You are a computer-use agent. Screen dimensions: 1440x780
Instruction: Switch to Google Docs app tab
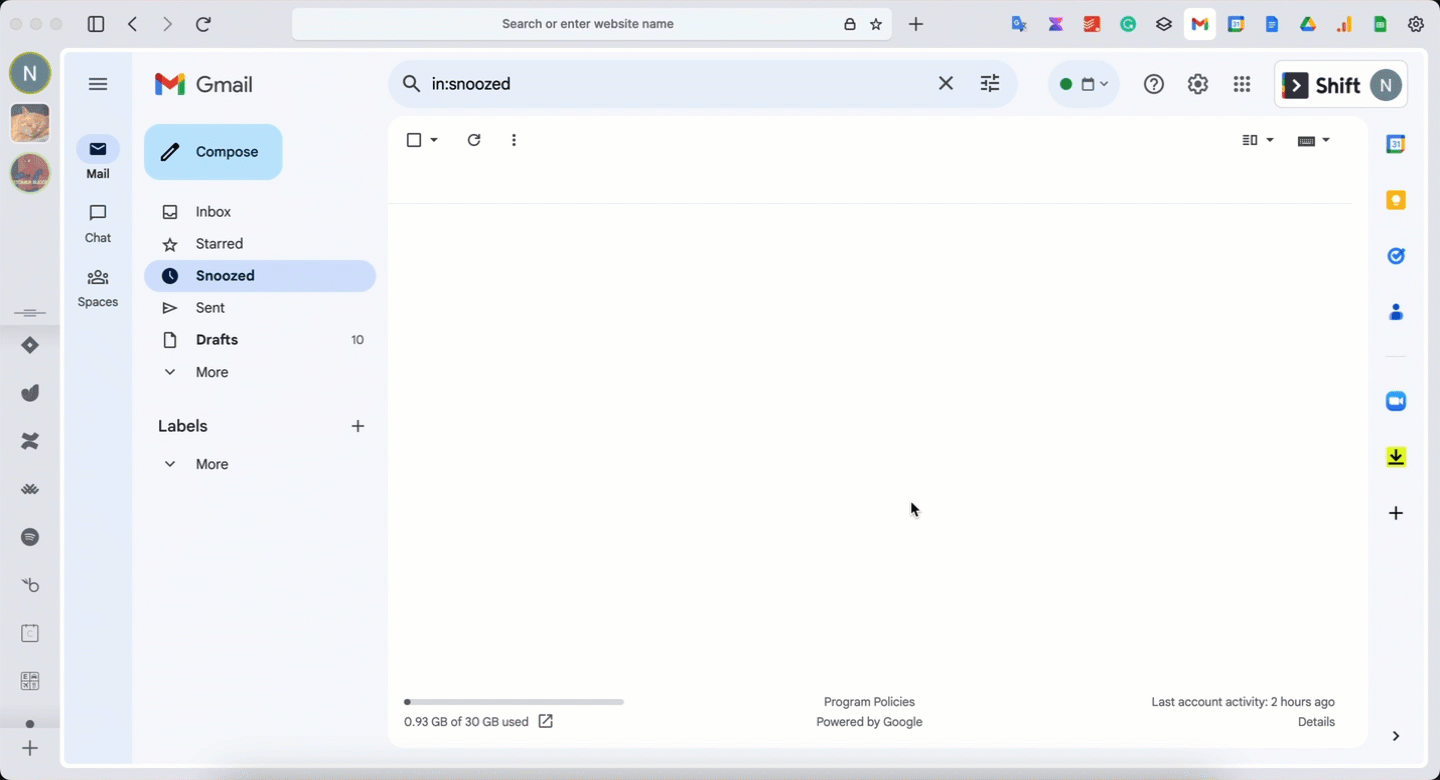tap(1272, 24)
